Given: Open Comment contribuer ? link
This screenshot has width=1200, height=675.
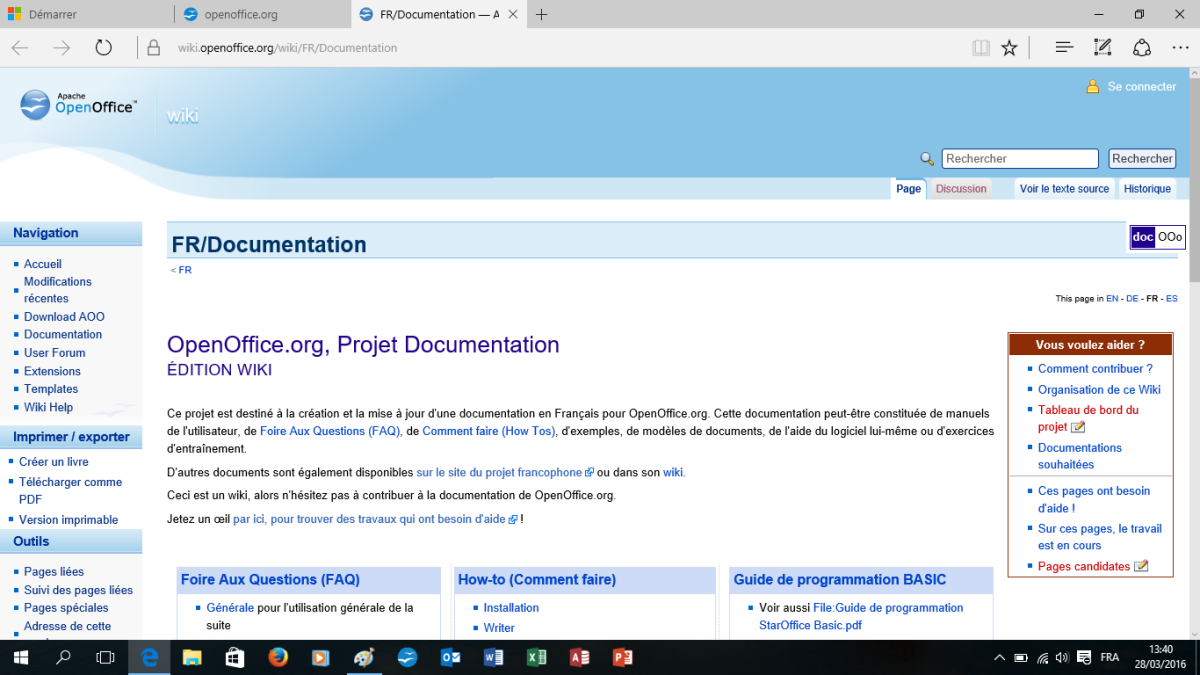Looking at the screenshot, I should point(1095,369).
